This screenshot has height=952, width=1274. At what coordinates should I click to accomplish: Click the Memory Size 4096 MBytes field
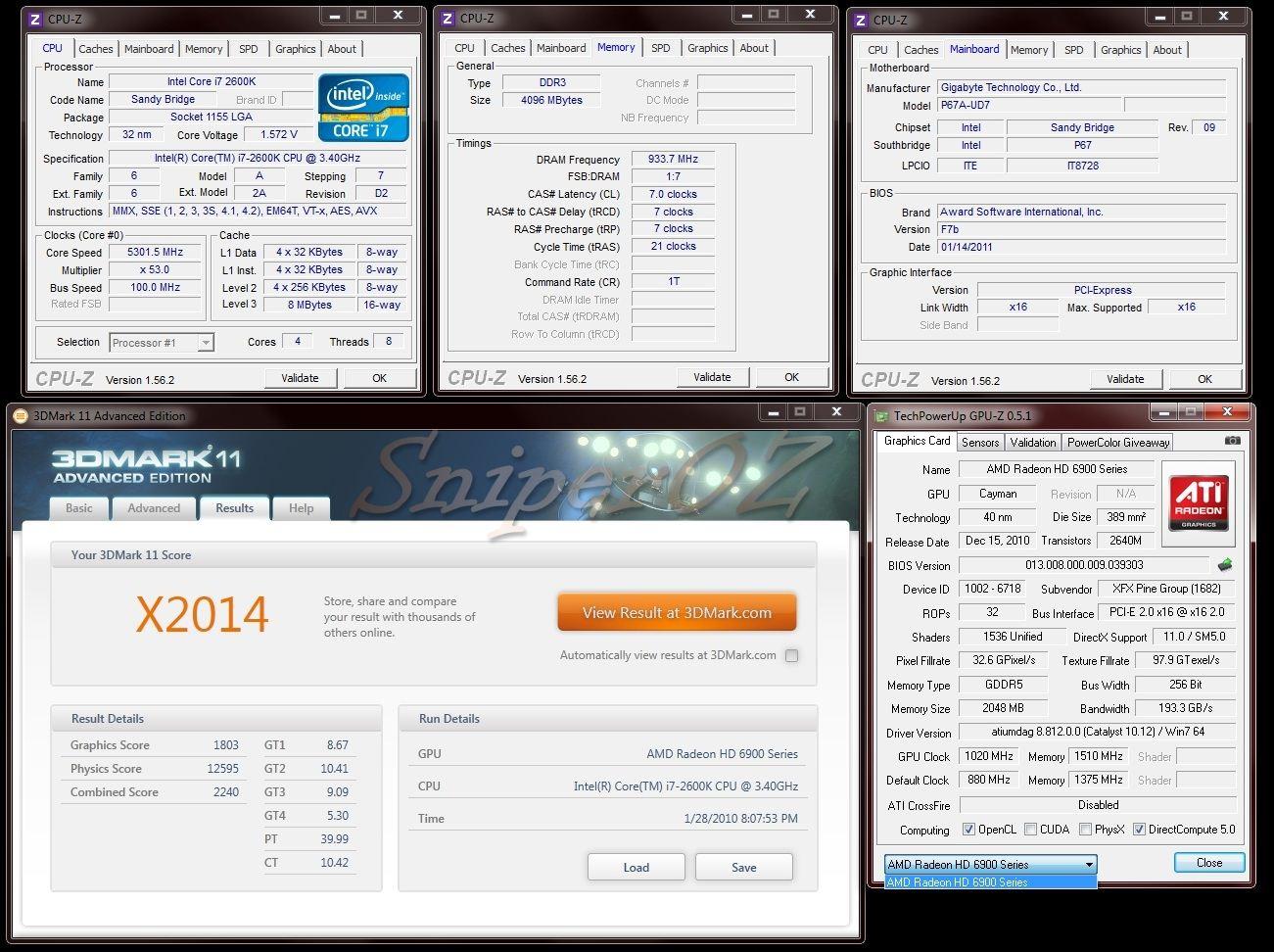tap(552, 101)
